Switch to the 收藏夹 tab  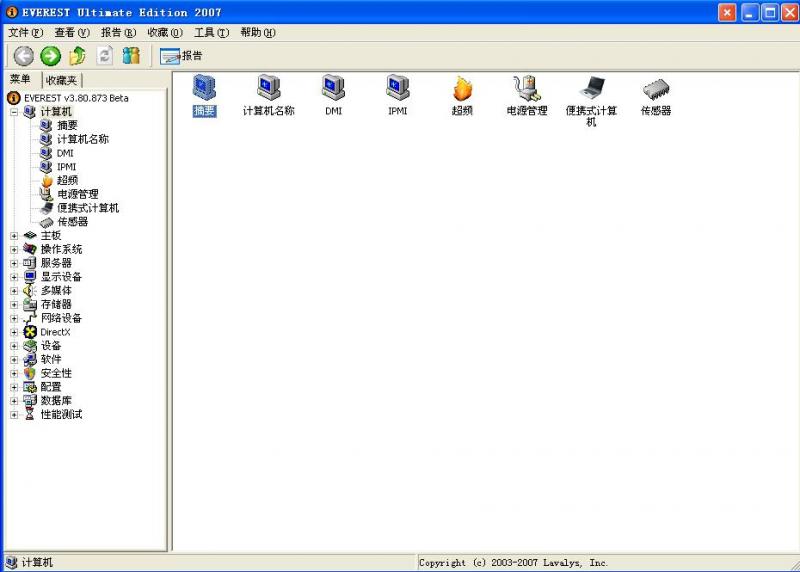click(61, 81)
